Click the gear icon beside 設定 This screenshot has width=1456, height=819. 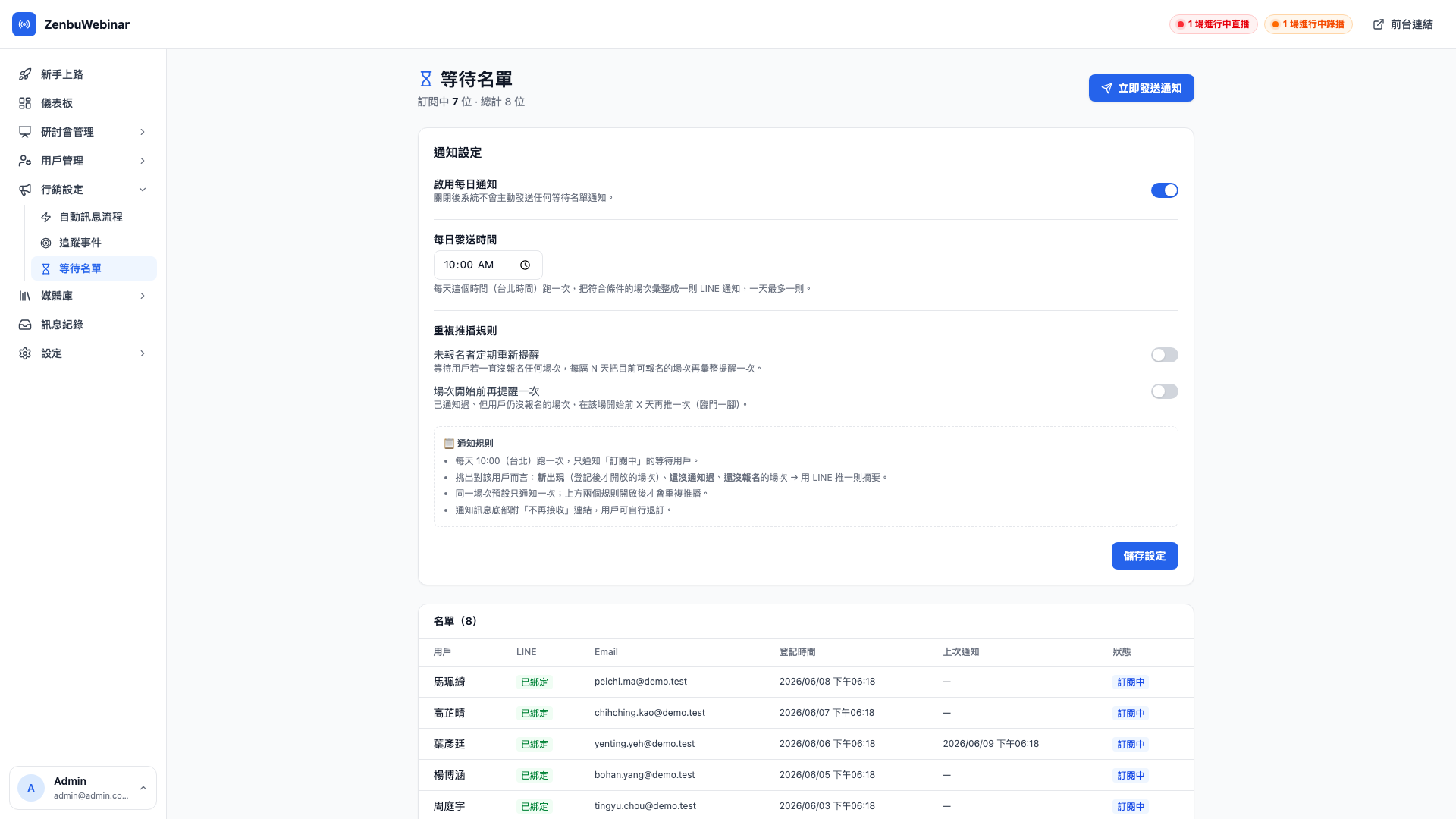[25, 353]
